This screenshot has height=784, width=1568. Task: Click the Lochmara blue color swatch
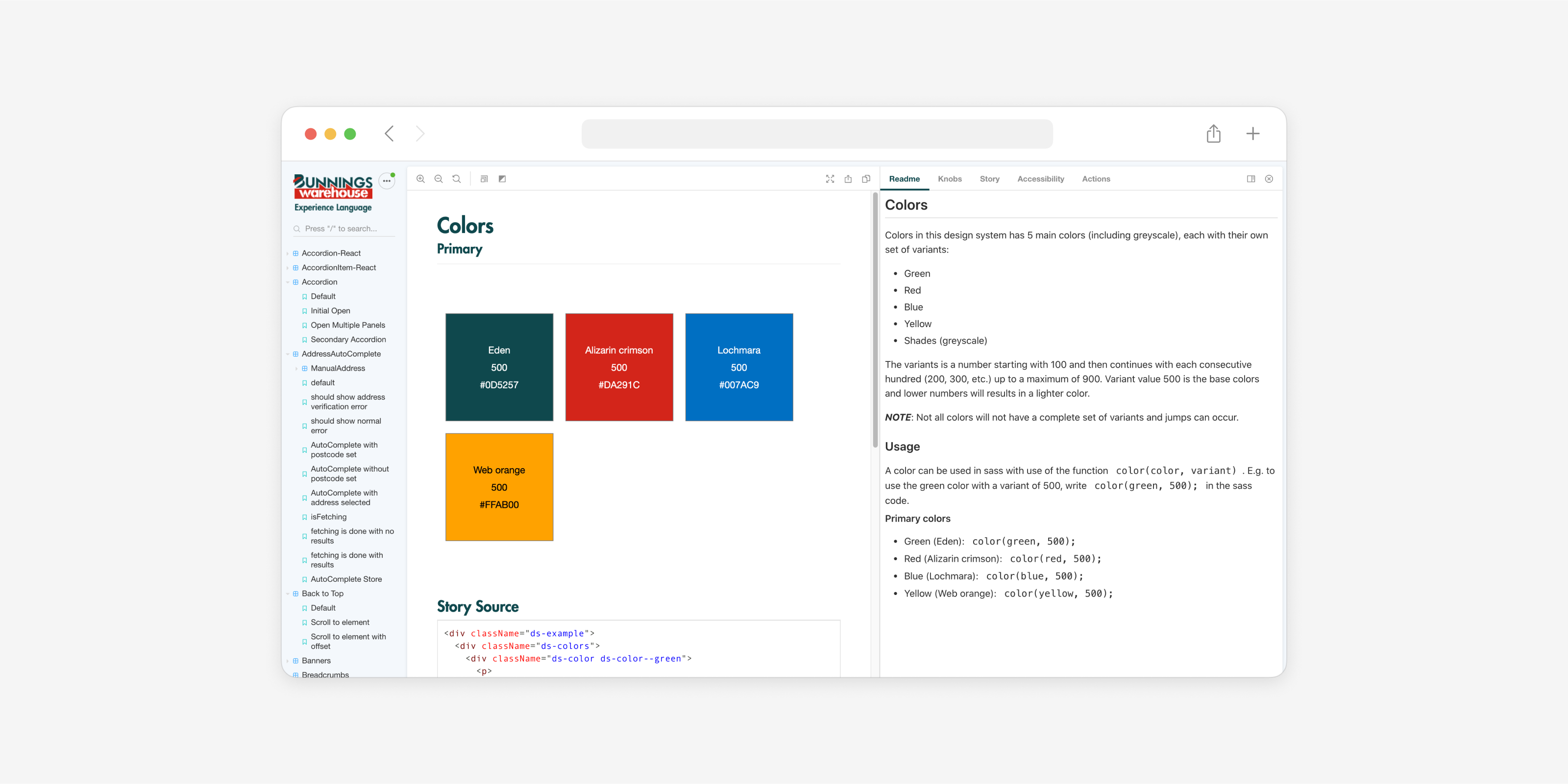pos(739,367)
